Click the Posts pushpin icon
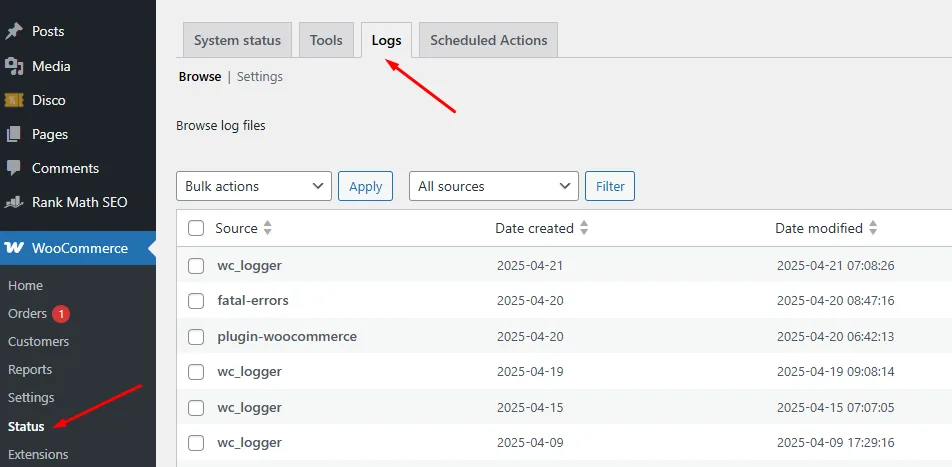The image size is (952, 467). pos(13,32)
